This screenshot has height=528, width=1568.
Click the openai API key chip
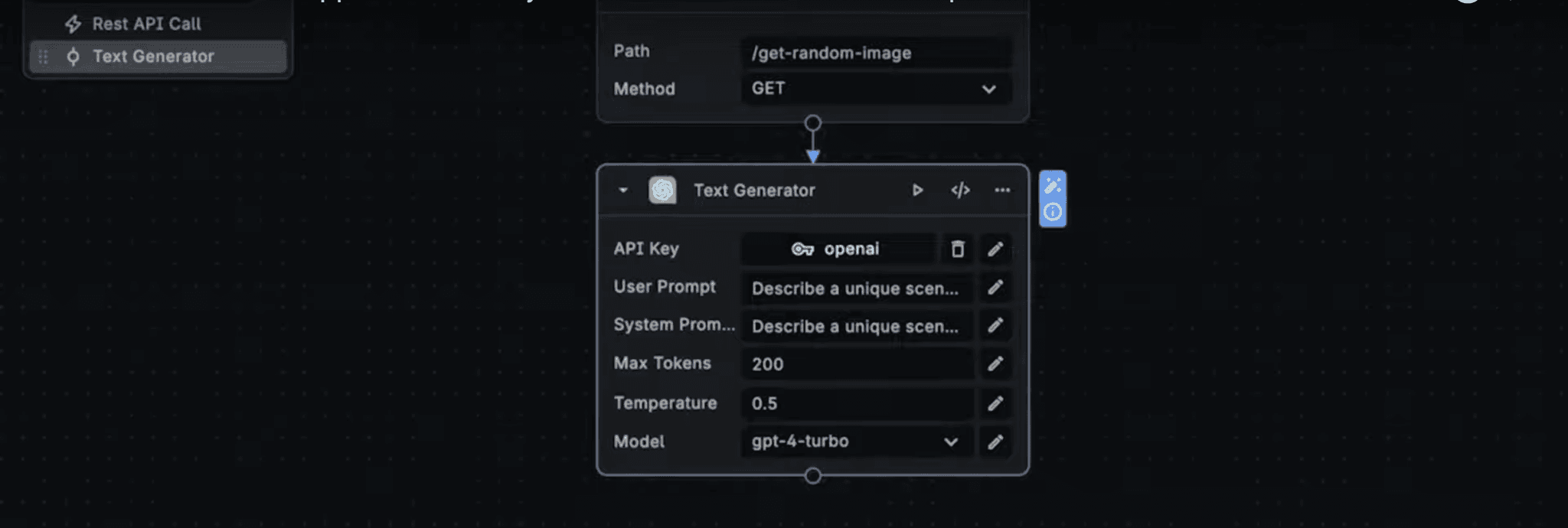pos(838,249)
